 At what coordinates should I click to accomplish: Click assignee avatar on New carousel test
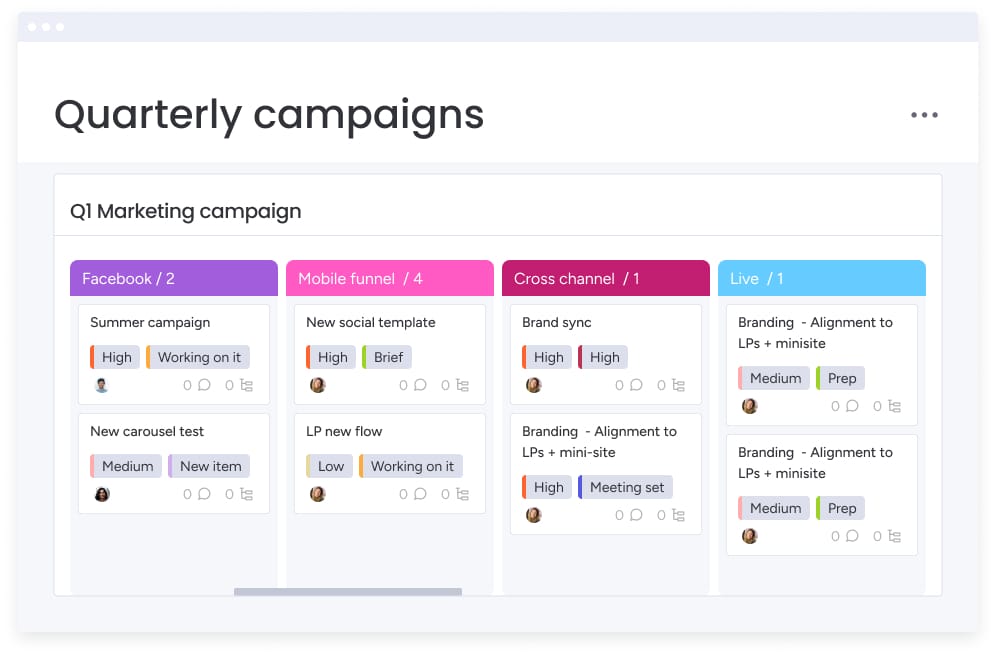[102, 494]
